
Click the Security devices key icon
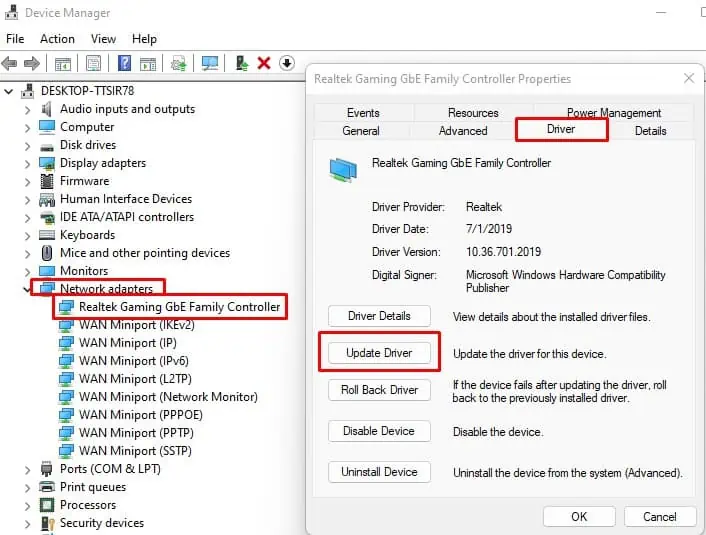[47, 523]
